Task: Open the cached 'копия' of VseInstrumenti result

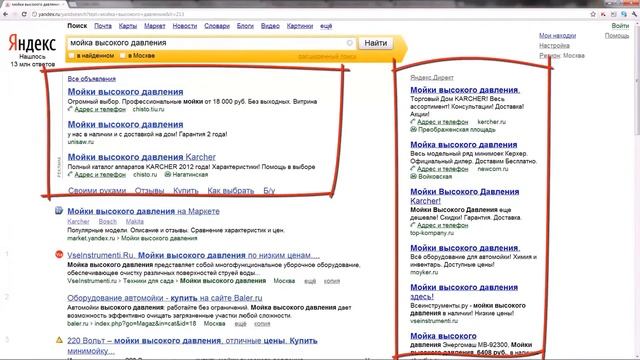Action: [x=332, y=281]
